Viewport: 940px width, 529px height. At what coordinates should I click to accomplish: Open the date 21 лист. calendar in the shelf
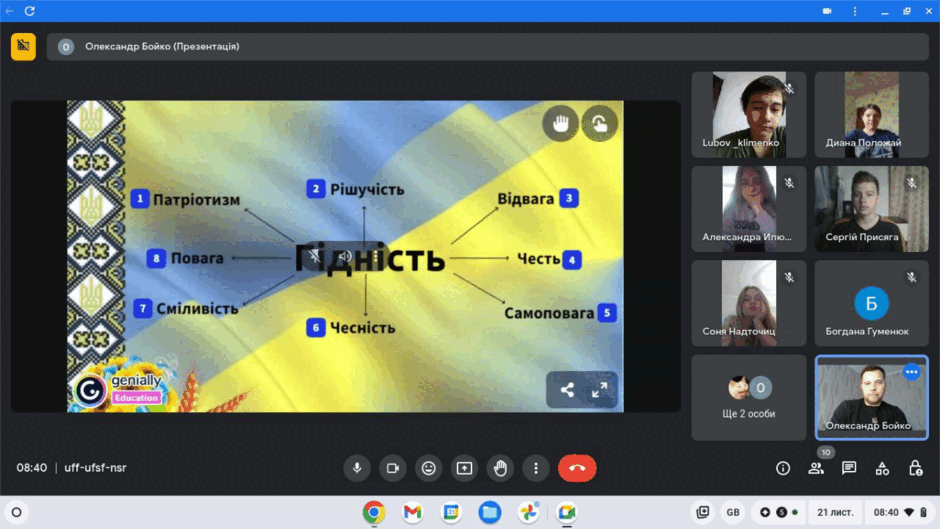[x=834, y=512]
